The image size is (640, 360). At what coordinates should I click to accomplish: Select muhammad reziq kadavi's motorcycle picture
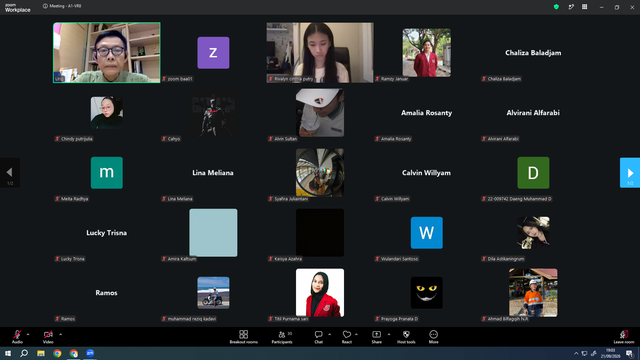pyautogui.click(x=213, y=293)
